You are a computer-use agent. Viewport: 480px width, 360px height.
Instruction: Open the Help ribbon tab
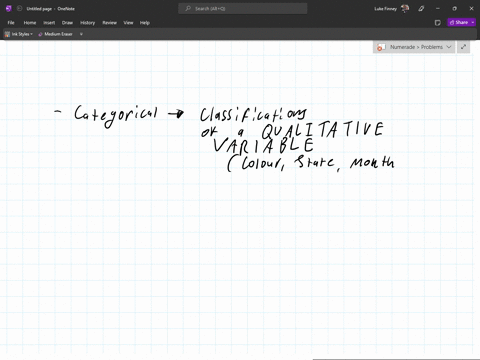point(145,23)
